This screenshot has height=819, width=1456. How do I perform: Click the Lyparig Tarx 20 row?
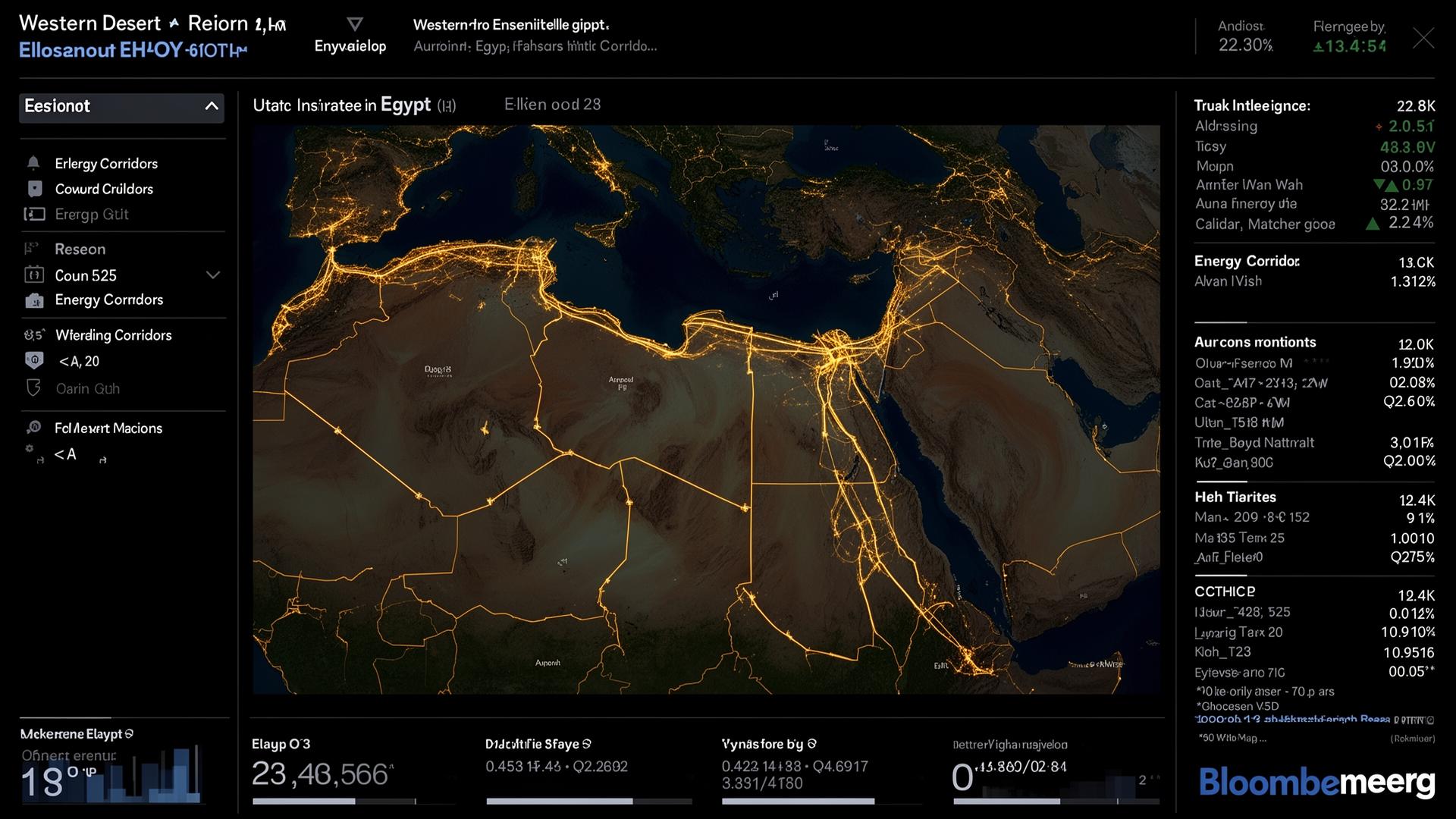tap(1314, 632)
